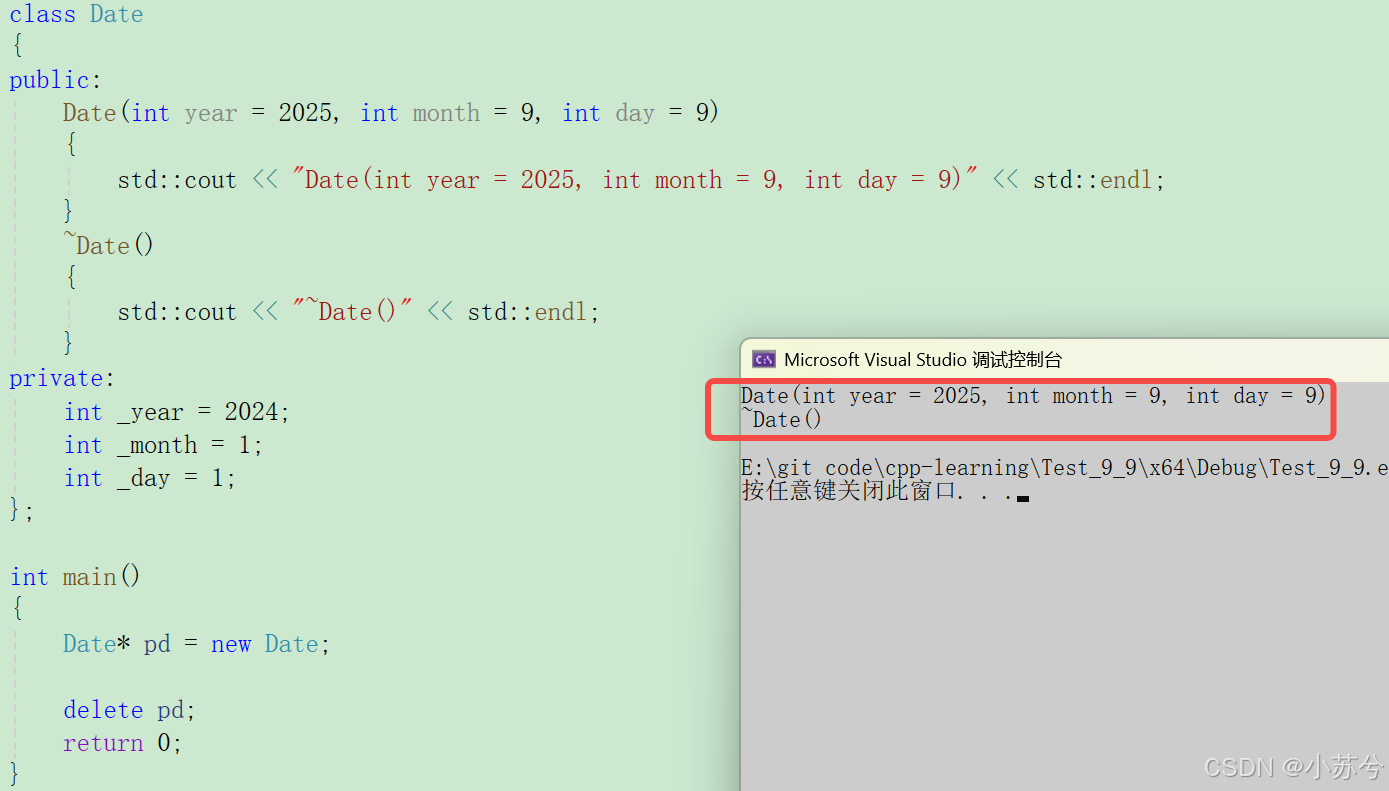
Task: Click the console output '~Date()' line
Action: pyautogui.click(x=782, y=420)
